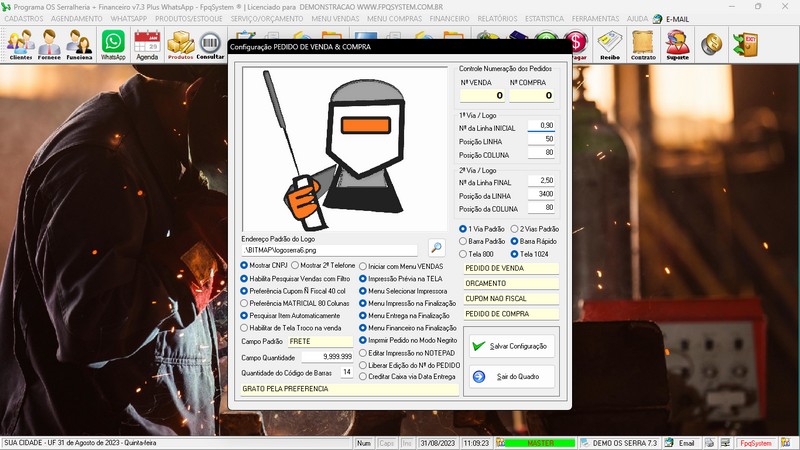The width and height of the screenshot is (800, 450).
Task: Edit Posição da LINHA 3400 field
Action: (541, 194)
